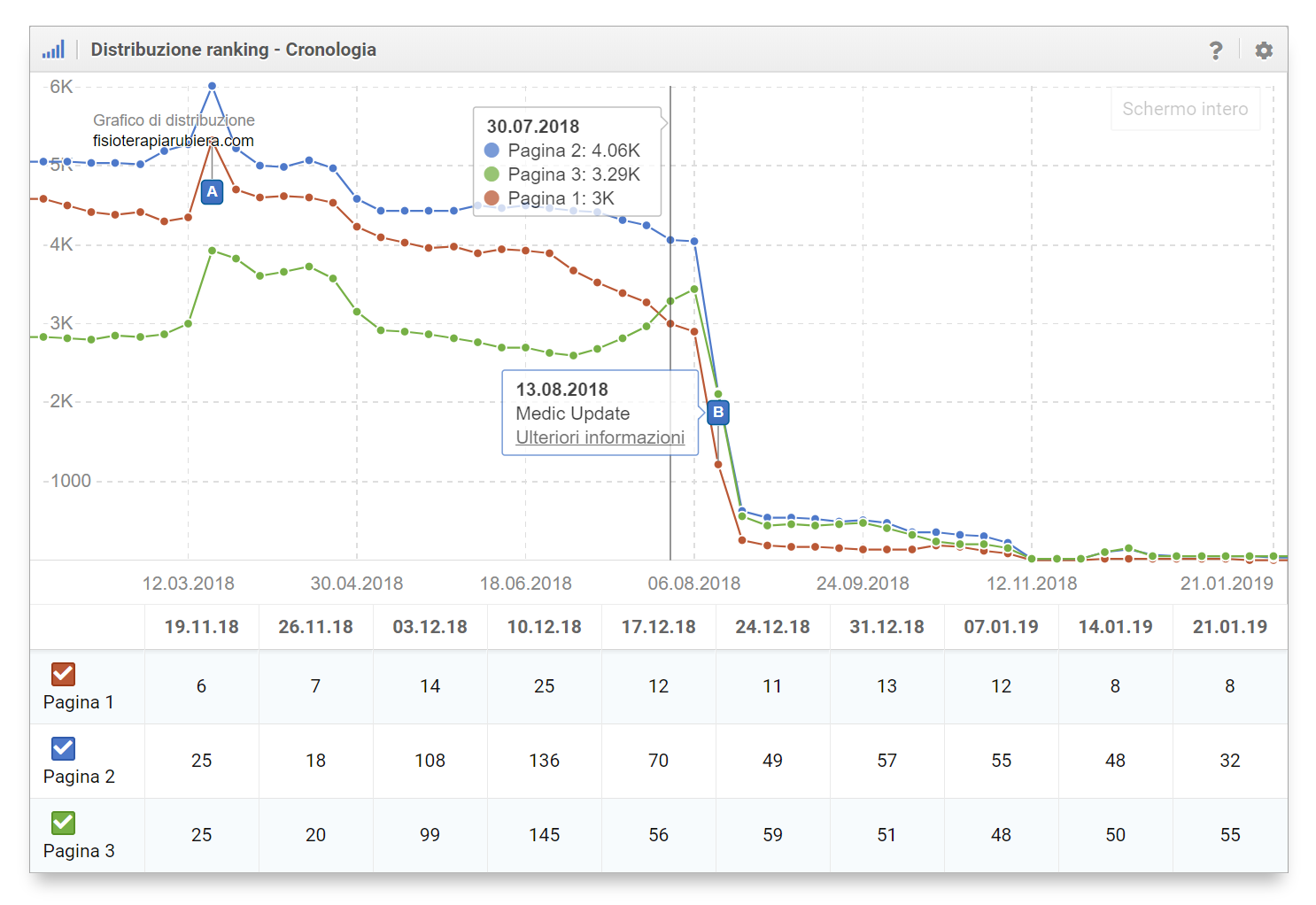Click the Pagina 1 row label
The width and height of the screenshot is (1316, 905).
pos(79,702)
